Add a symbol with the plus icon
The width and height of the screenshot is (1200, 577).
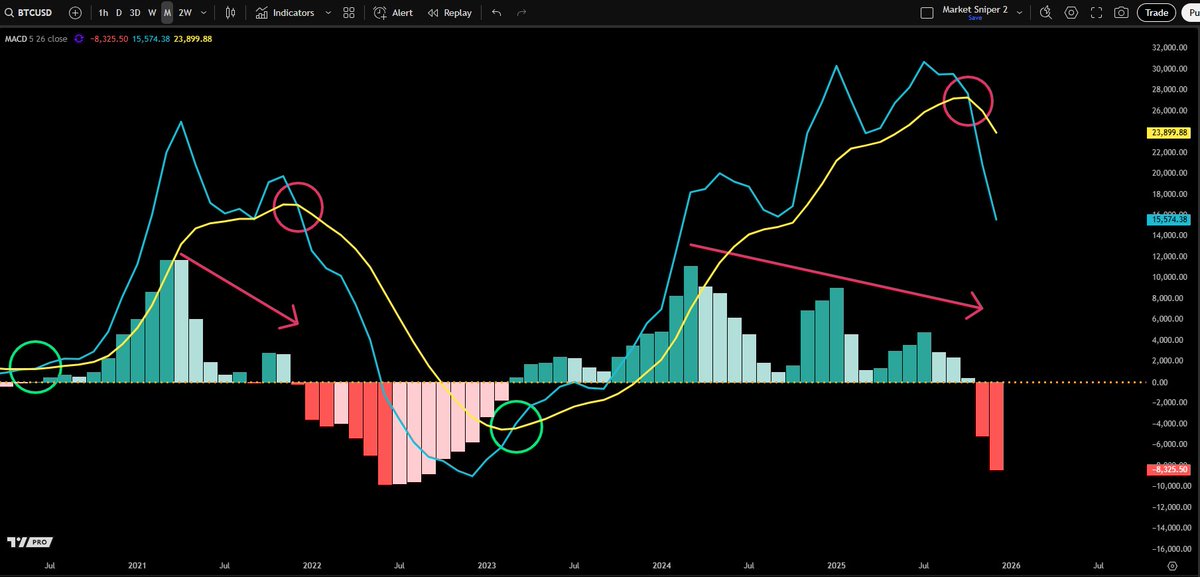coord(75,13)
